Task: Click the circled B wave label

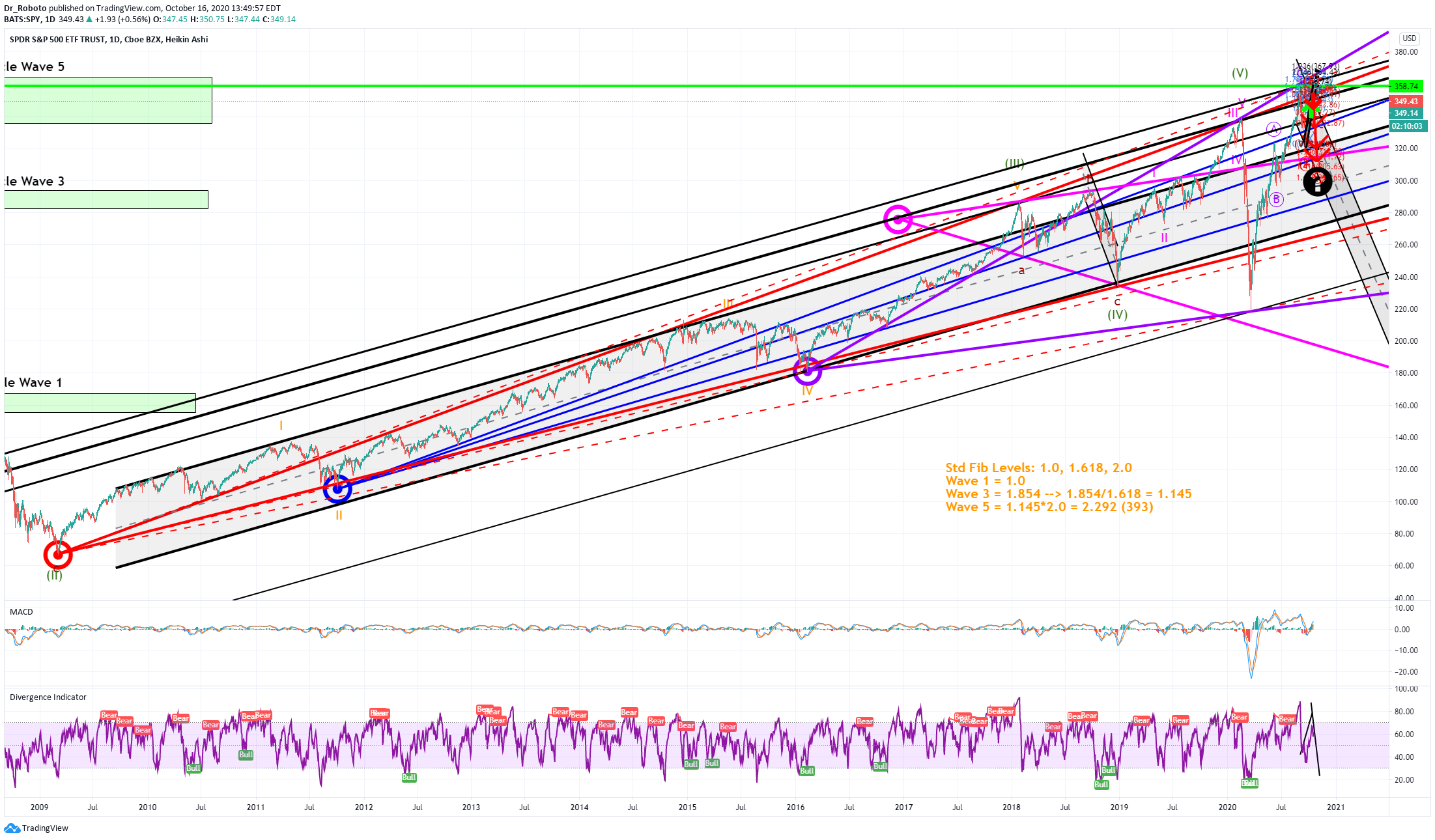Action: point(1276,199)
